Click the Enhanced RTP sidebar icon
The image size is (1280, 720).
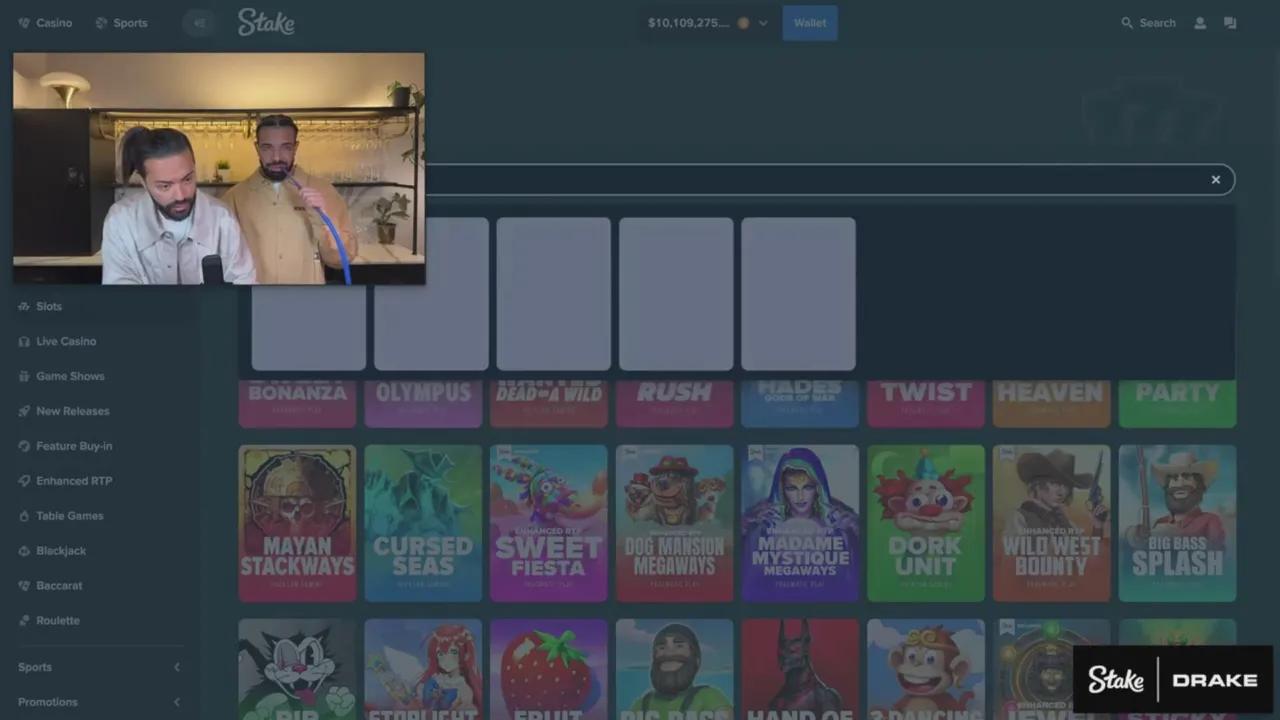click(x=24, y=481)
